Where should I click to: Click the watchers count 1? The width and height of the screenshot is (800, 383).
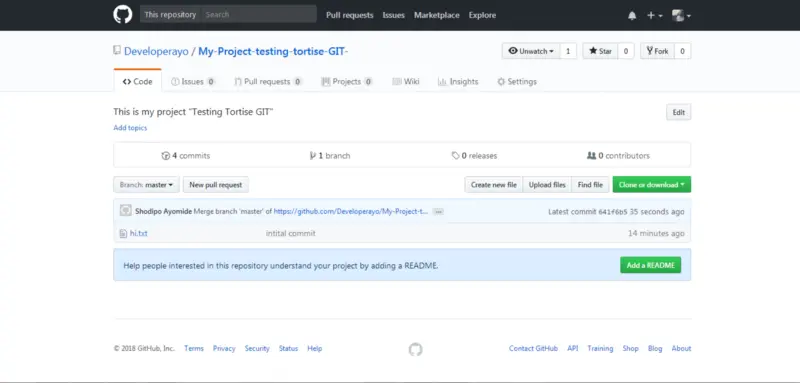568,51
